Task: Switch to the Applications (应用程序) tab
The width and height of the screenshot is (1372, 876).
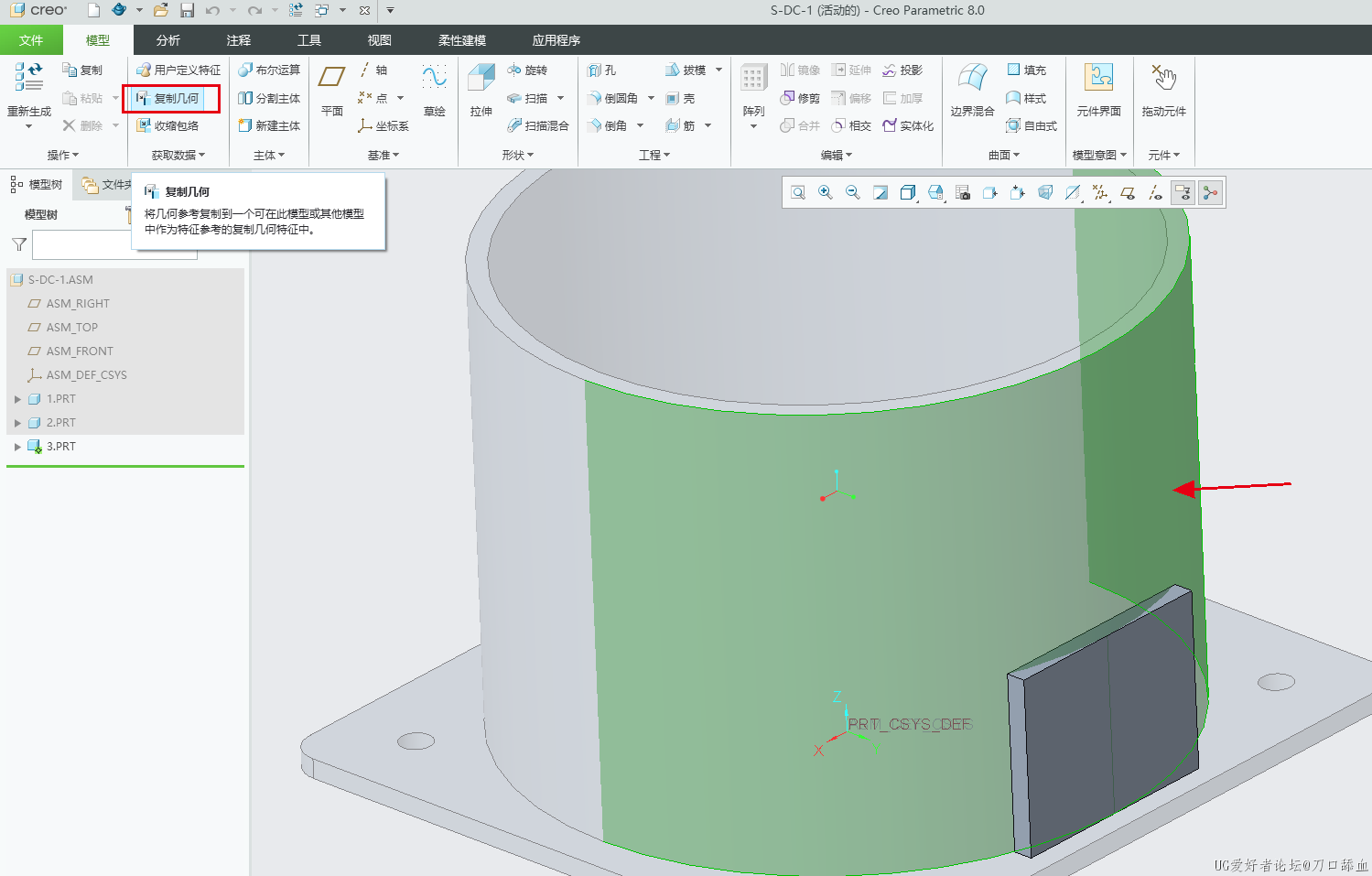Action: tap(556, 40)
